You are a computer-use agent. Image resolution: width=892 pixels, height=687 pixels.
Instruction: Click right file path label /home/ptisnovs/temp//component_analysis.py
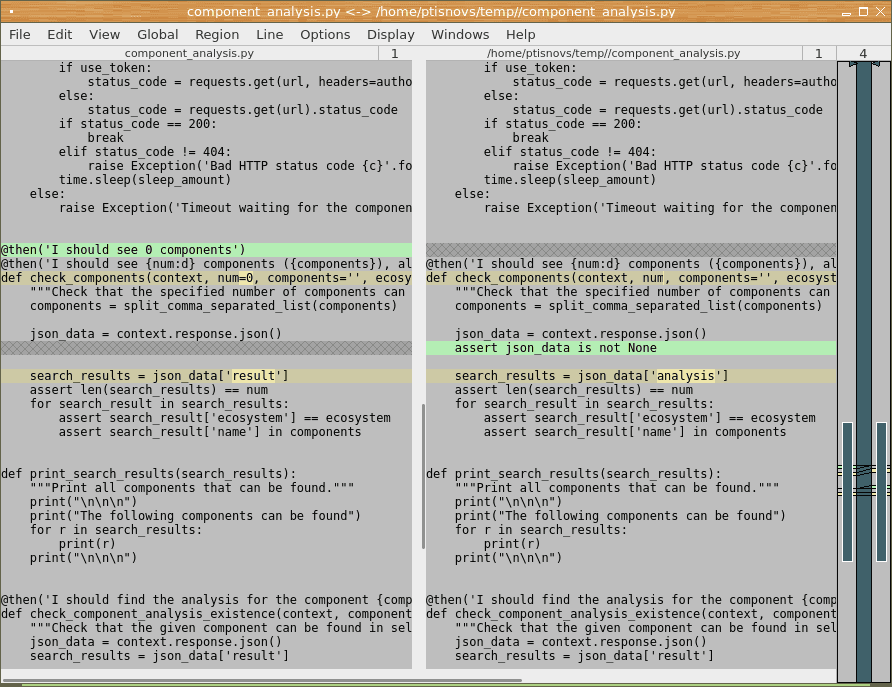coord(614,53)
